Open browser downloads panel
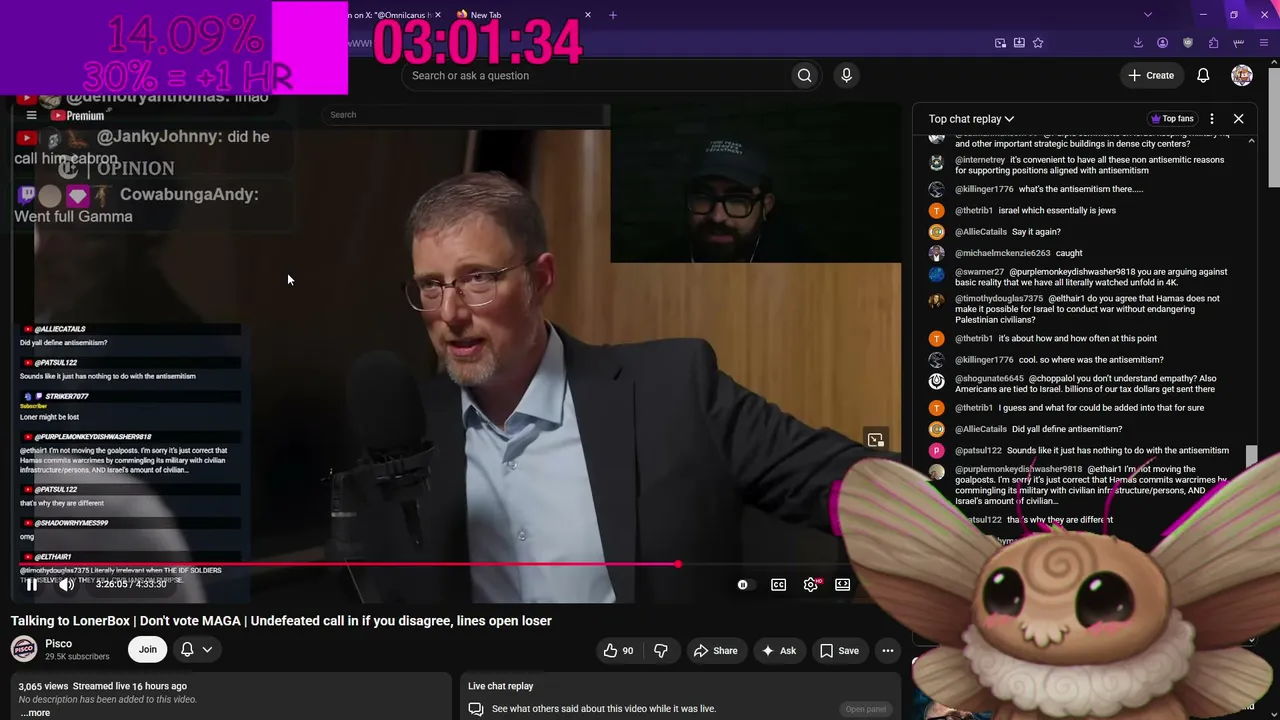Screen dimensions: 1280x720 click(x=1138, y=43)
